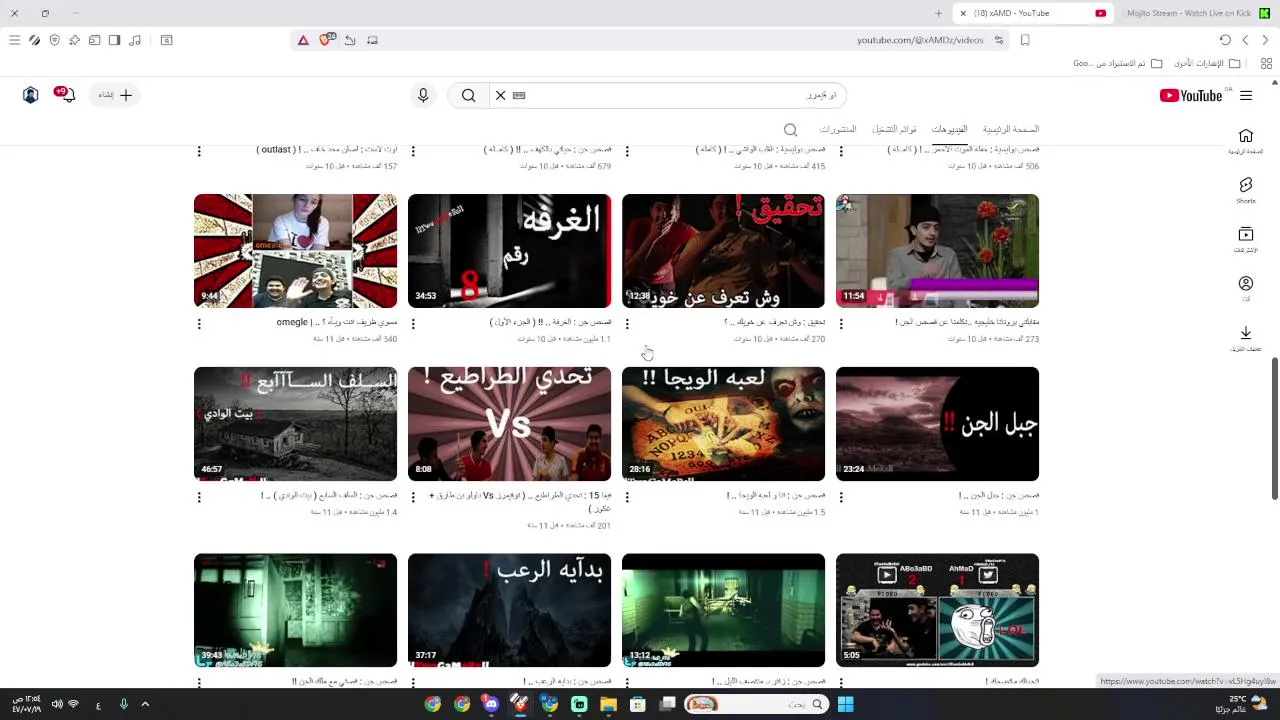This screenshot has width=1280, height=720.
Task: Click the omegle video title link
Action: coord(337,323)
